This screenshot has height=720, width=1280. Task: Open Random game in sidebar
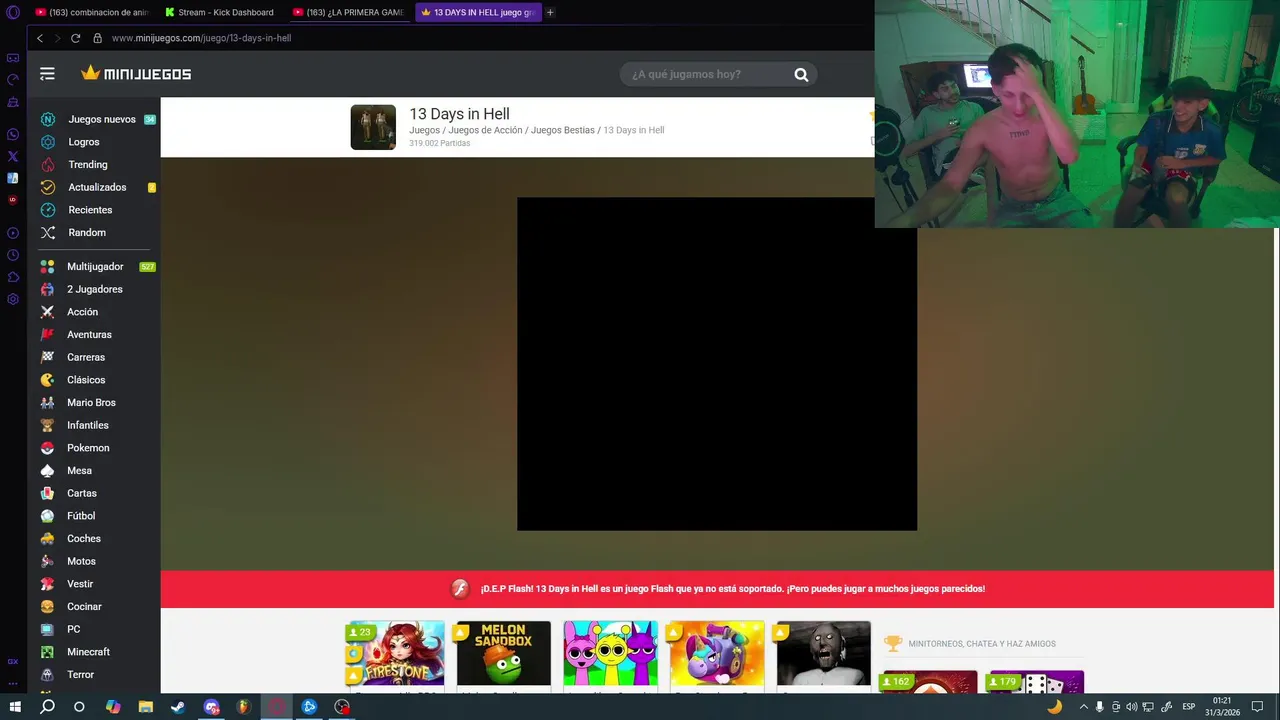86,233
